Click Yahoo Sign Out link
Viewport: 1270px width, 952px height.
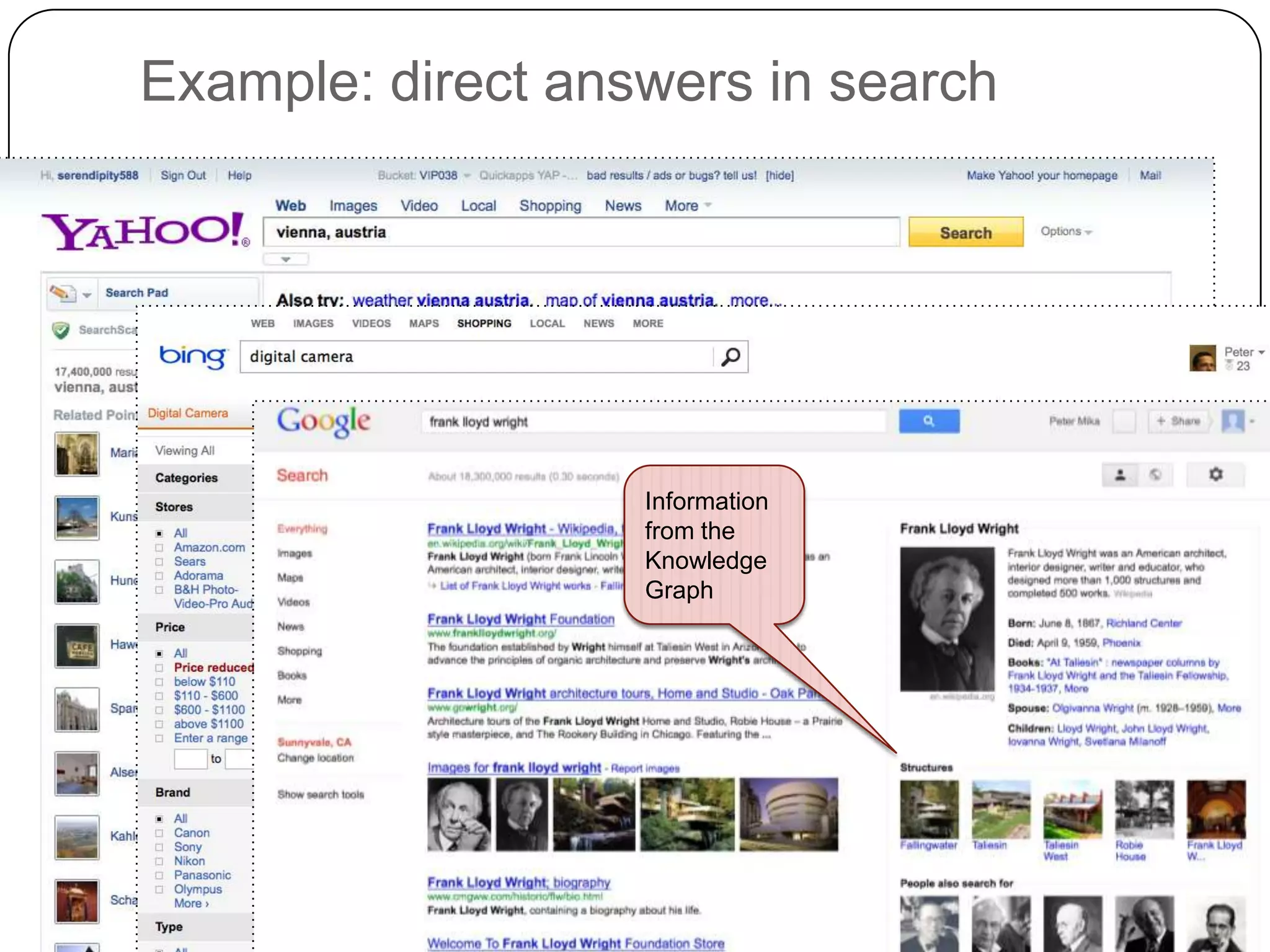pos(183,175)
